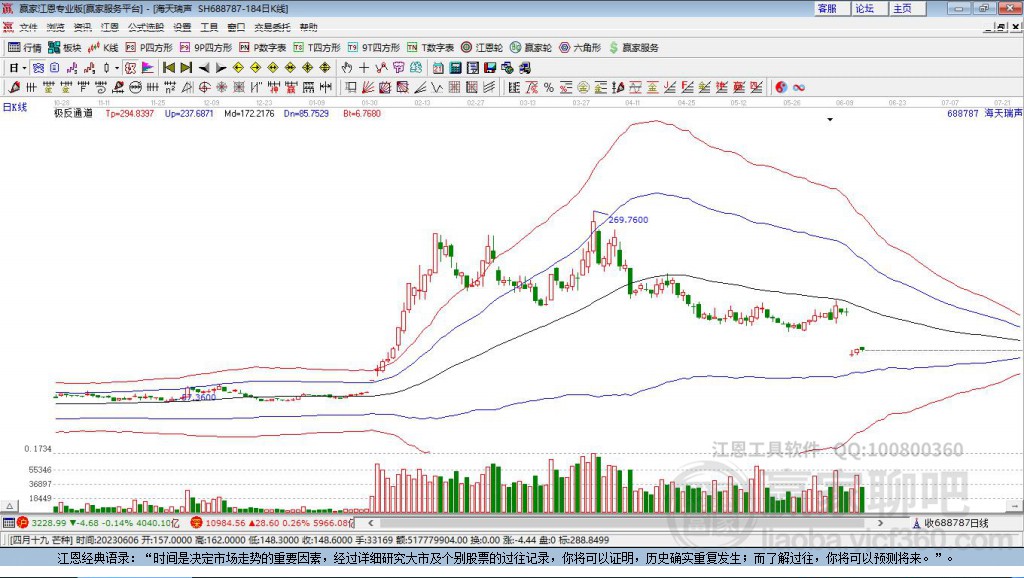Open the 窗口 menu

click(236, 27)
